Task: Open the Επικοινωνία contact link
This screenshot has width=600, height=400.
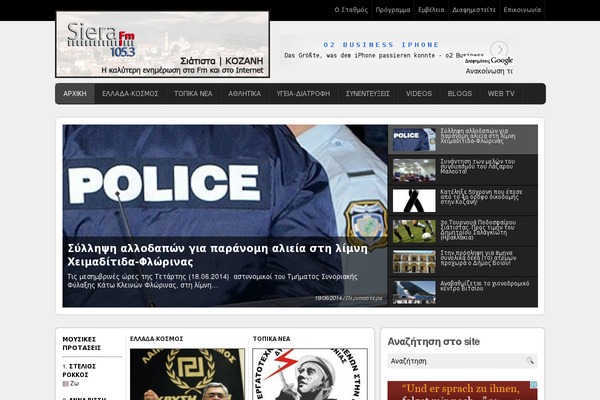Action: pos(522,10)
